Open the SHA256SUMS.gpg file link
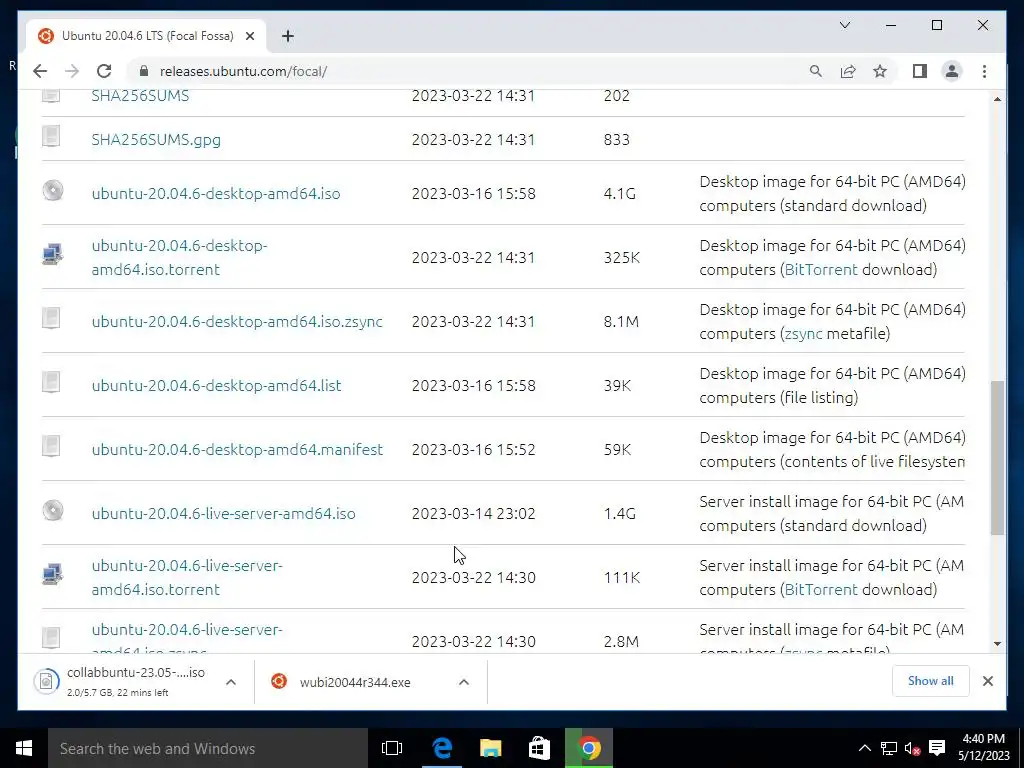 pos(156,140)
